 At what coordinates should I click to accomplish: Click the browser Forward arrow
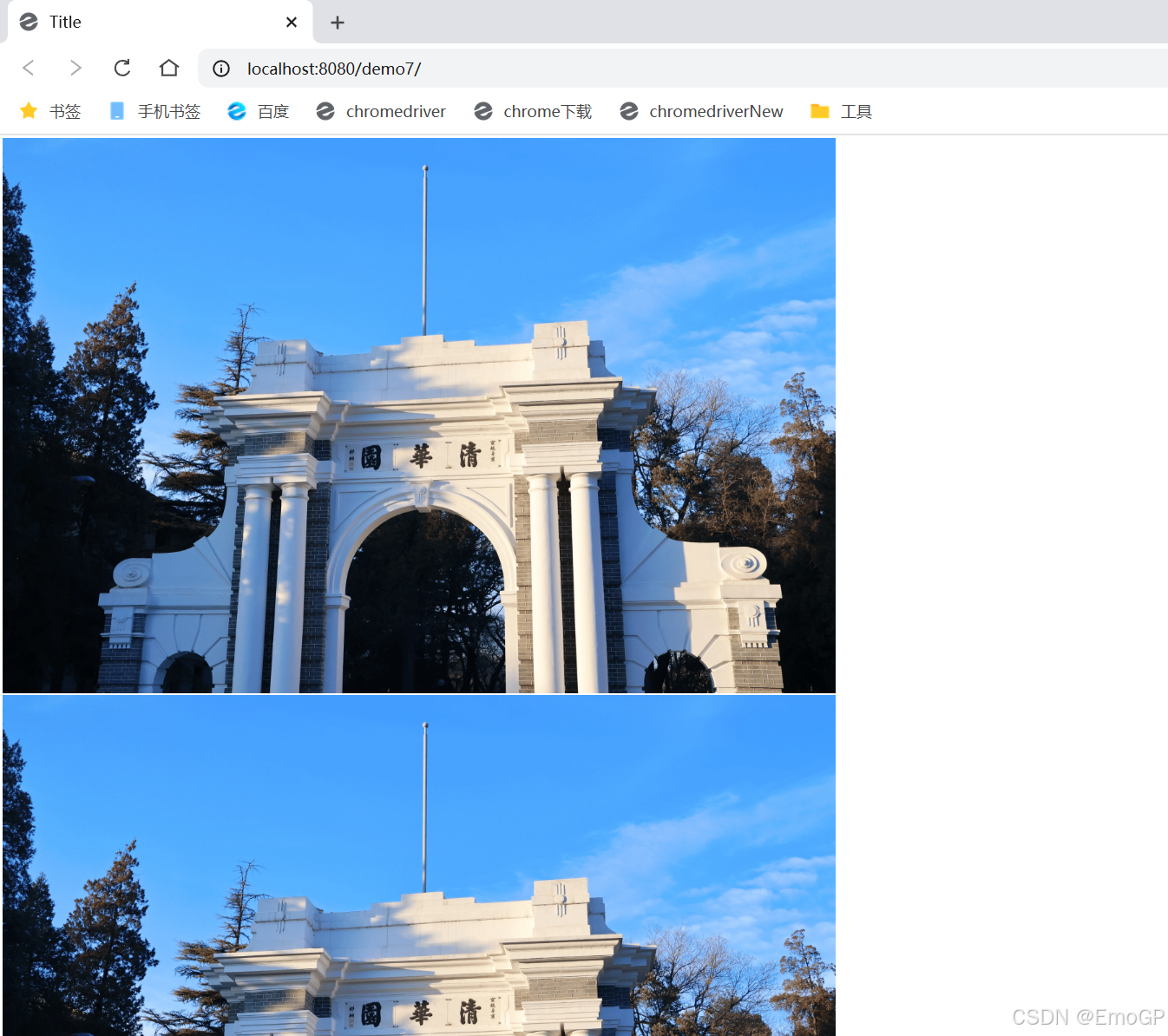coord(75,68)
